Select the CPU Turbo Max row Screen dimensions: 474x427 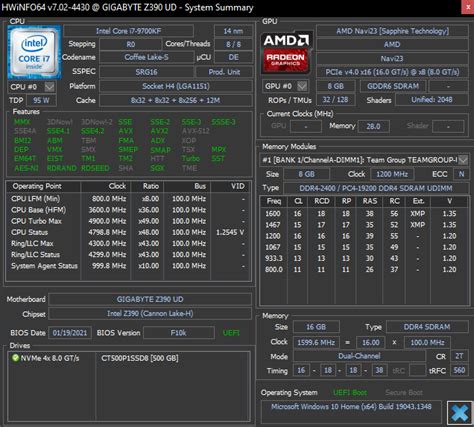(128, 221)
